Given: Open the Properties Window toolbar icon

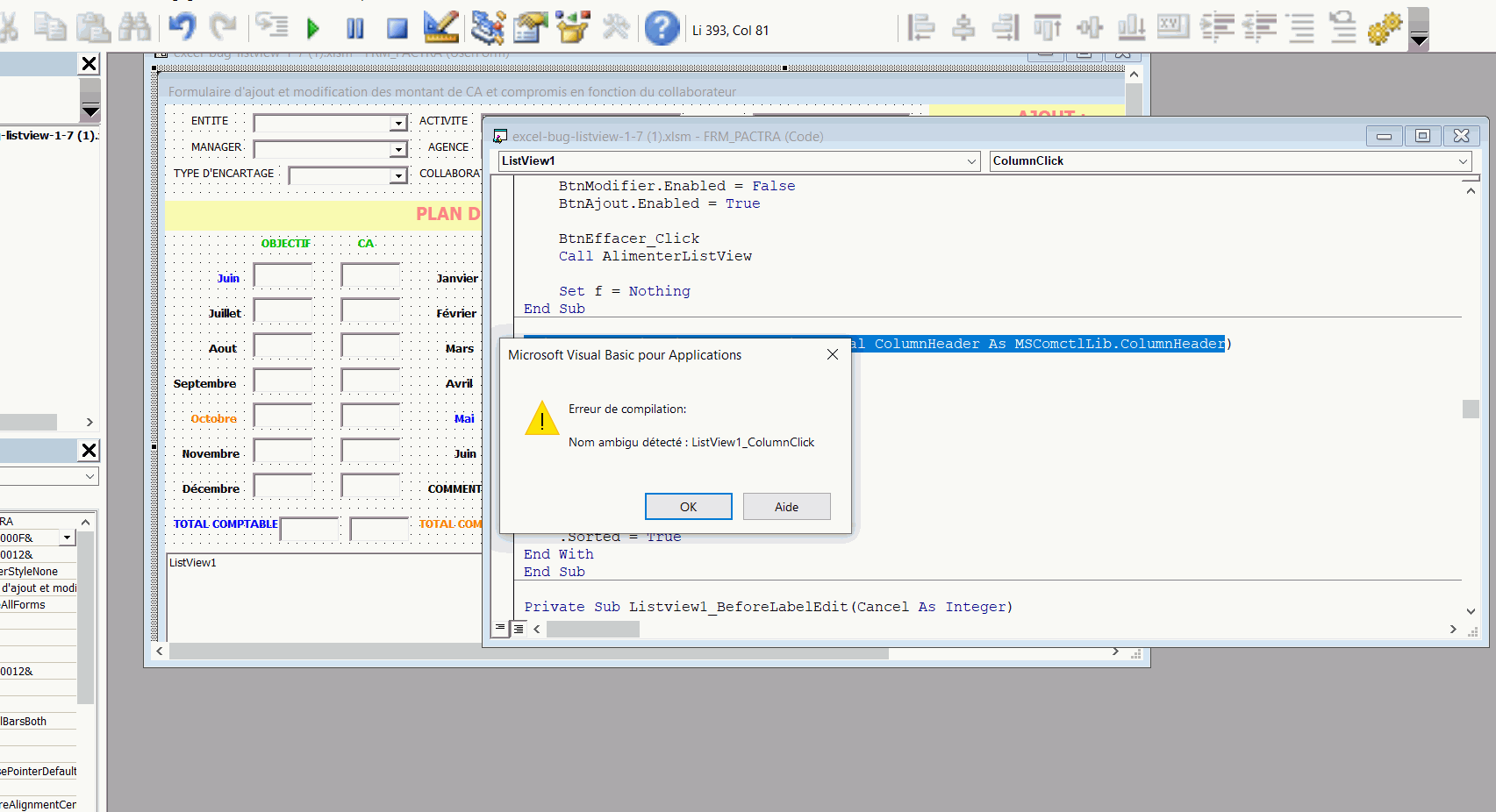Looking at the screenshot, I should coord(530,28).
